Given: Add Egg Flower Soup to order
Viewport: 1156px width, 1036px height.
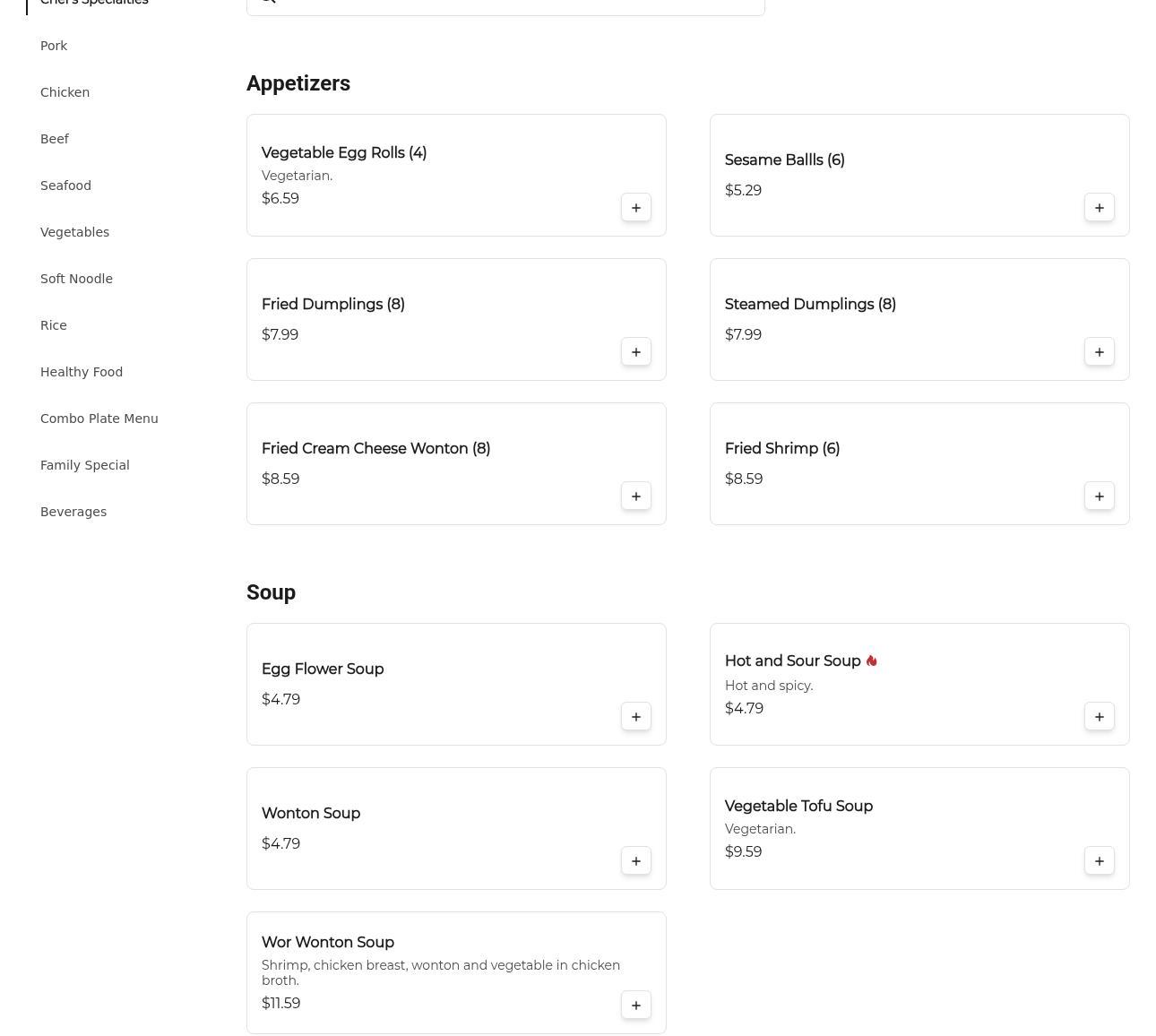Looking at the screenshot, I should 635,717.
